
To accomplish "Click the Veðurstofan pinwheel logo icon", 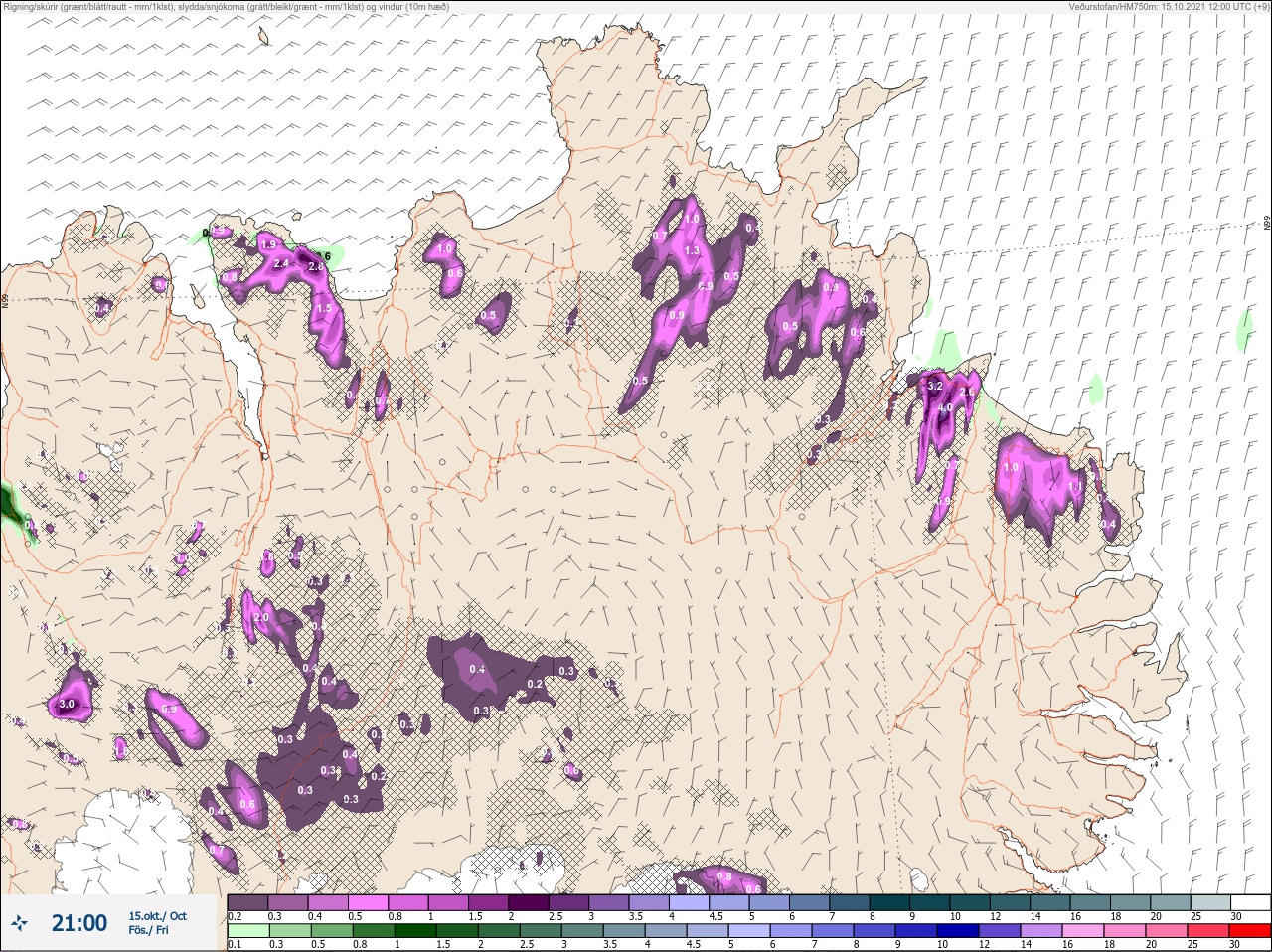I will point(19,923).
